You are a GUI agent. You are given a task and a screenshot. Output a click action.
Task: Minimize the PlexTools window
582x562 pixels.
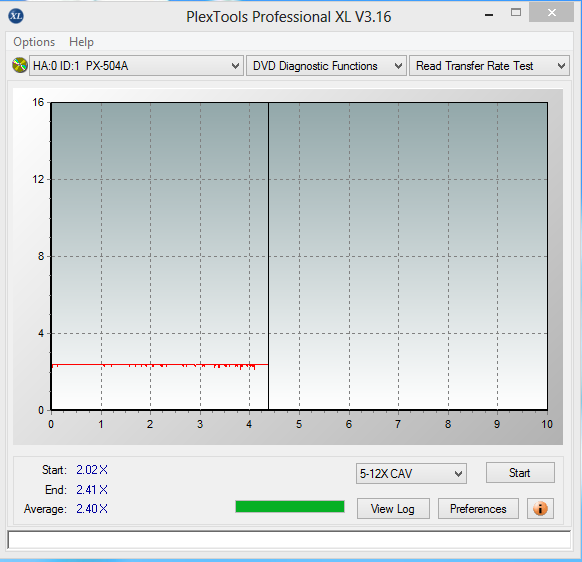tap(489, 15)
